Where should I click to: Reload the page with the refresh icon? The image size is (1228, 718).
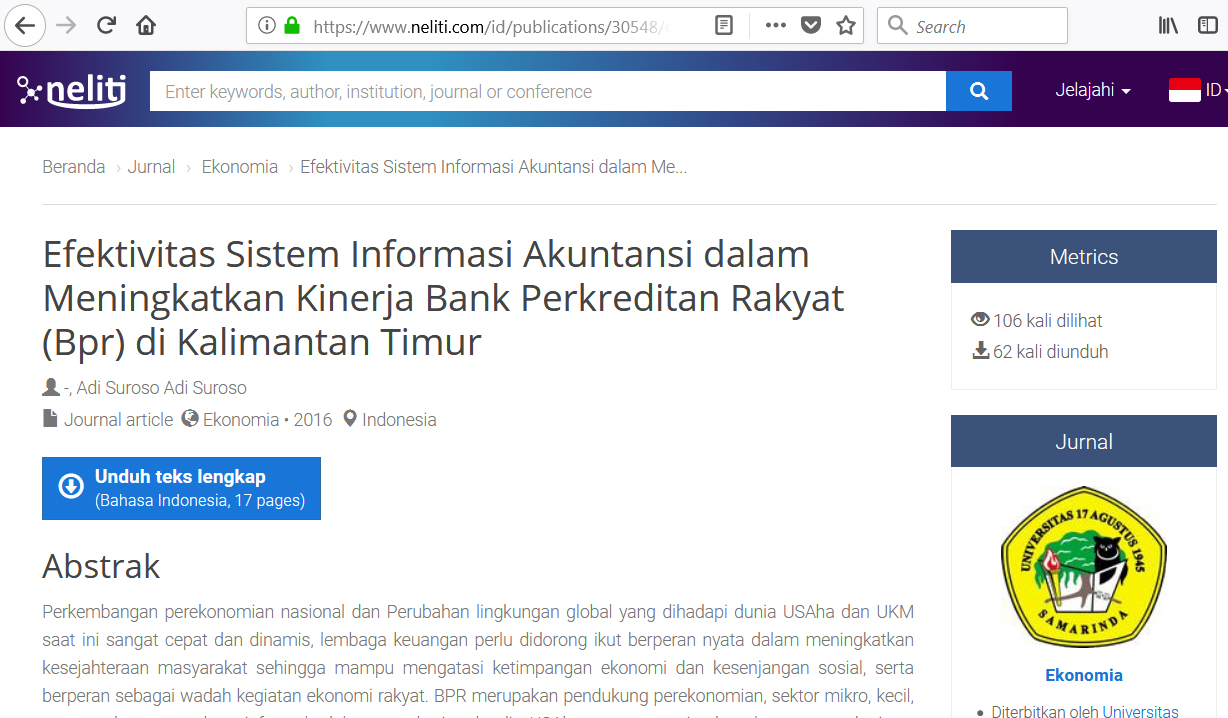(106, 26)
